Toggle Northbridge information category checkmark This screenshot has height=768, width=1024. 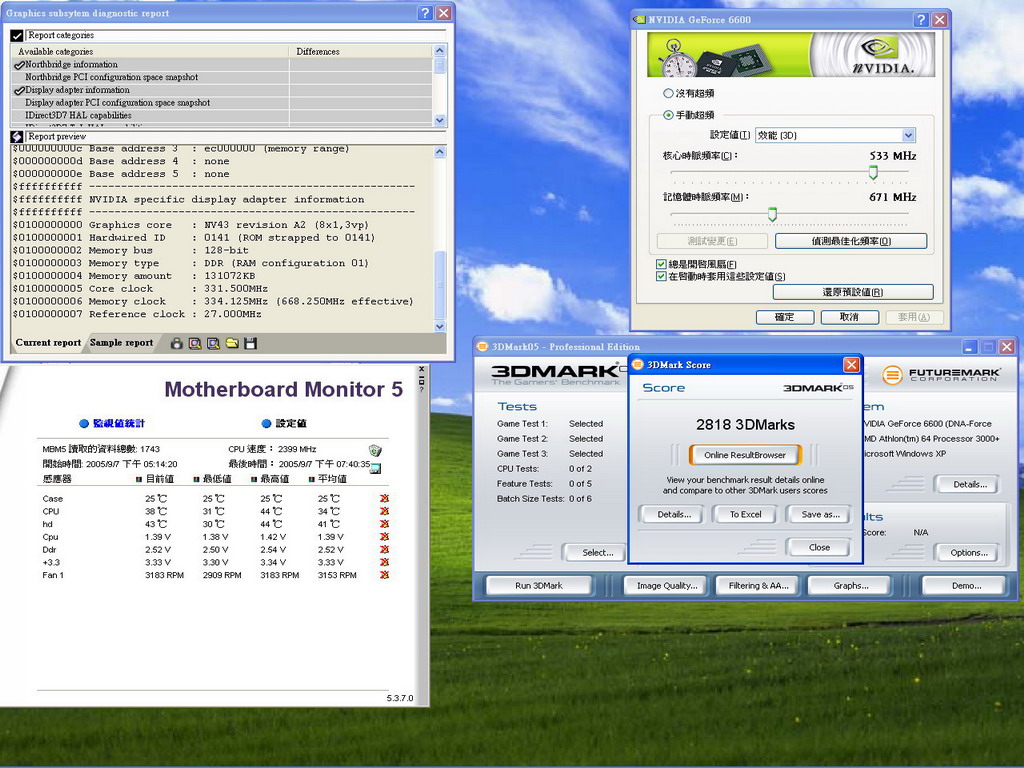coord(19,65)
